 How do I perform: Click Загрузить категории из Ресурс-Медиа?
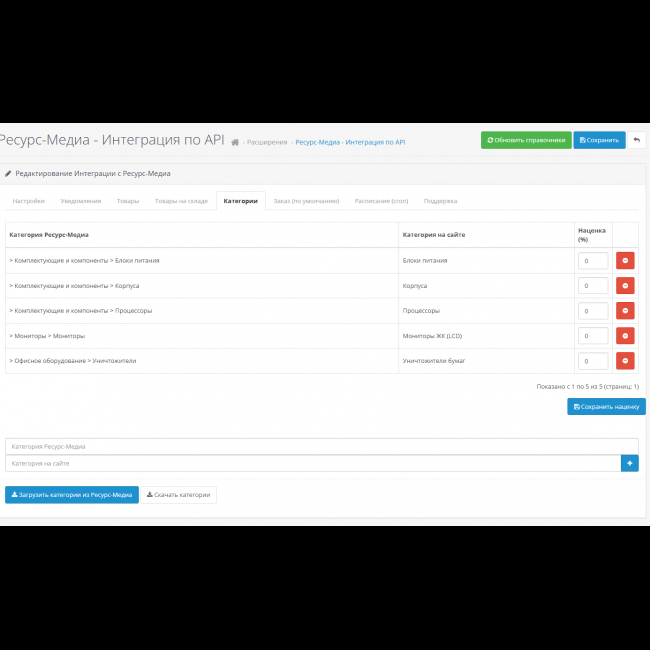[72, 494]
